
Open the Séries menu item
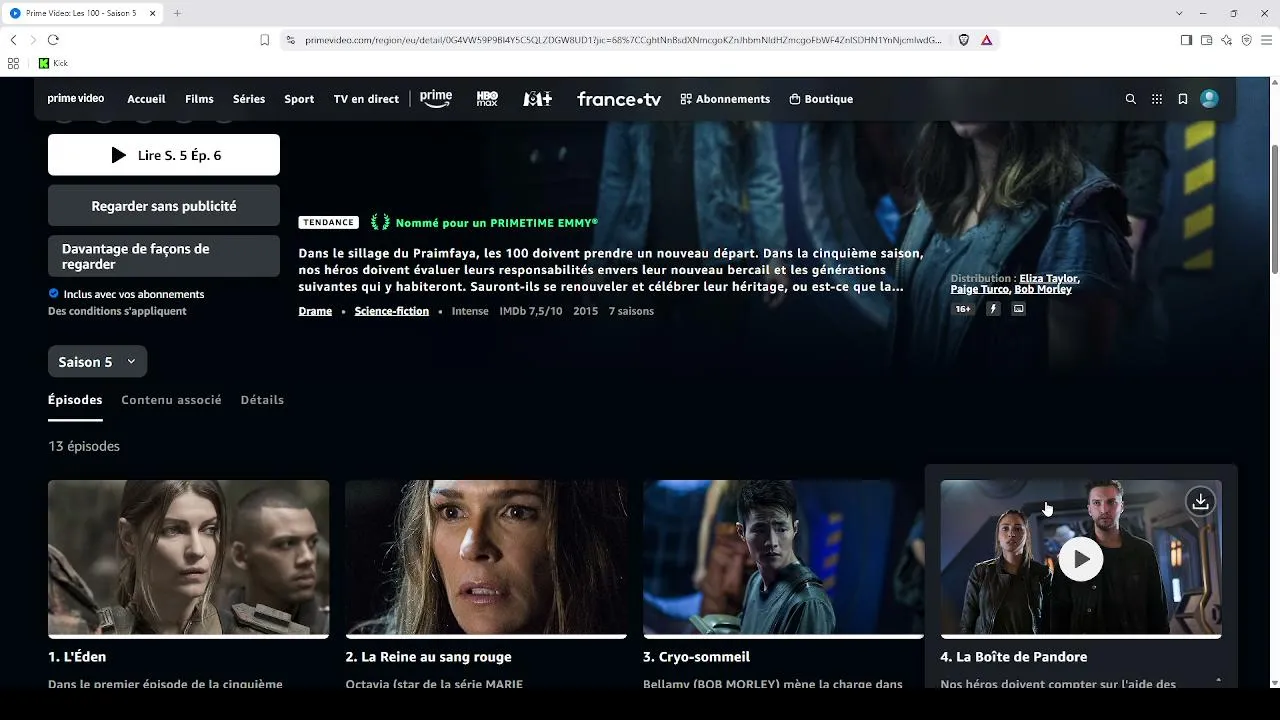coord(249,99)
